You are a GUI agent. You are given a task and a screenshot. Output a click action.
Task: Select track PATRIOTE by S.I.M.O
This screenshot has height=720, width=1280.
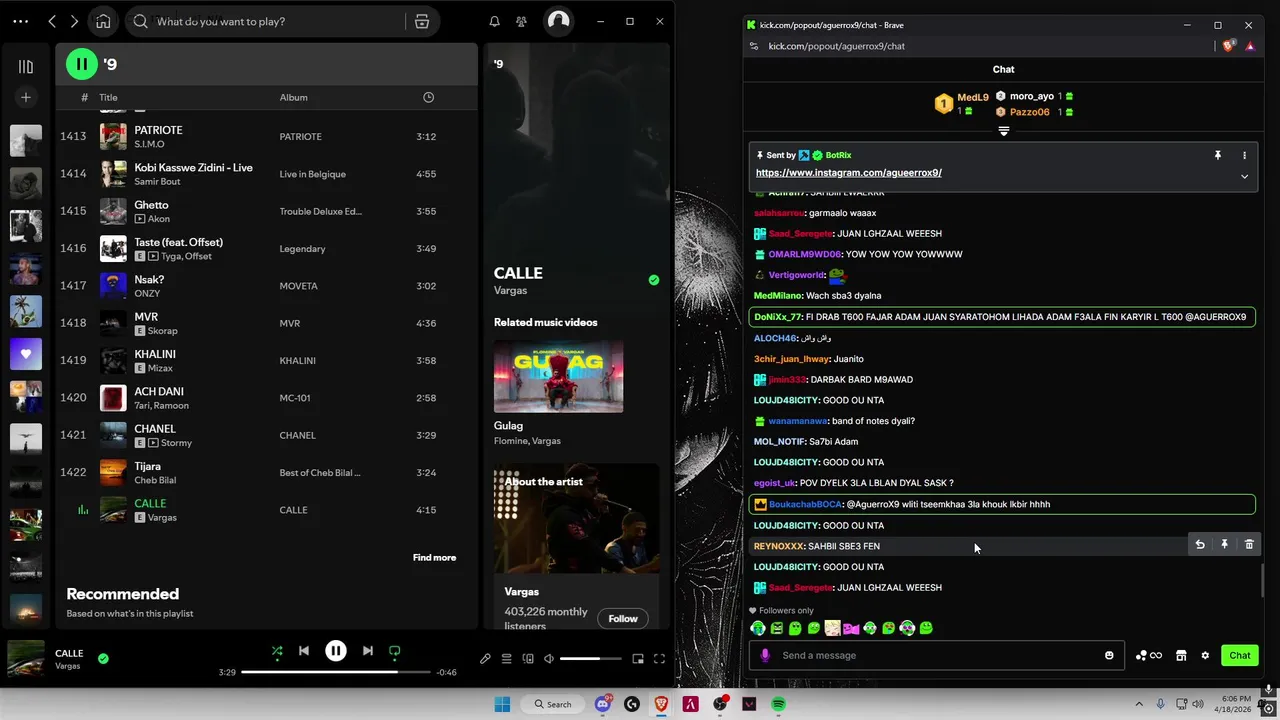266,136
